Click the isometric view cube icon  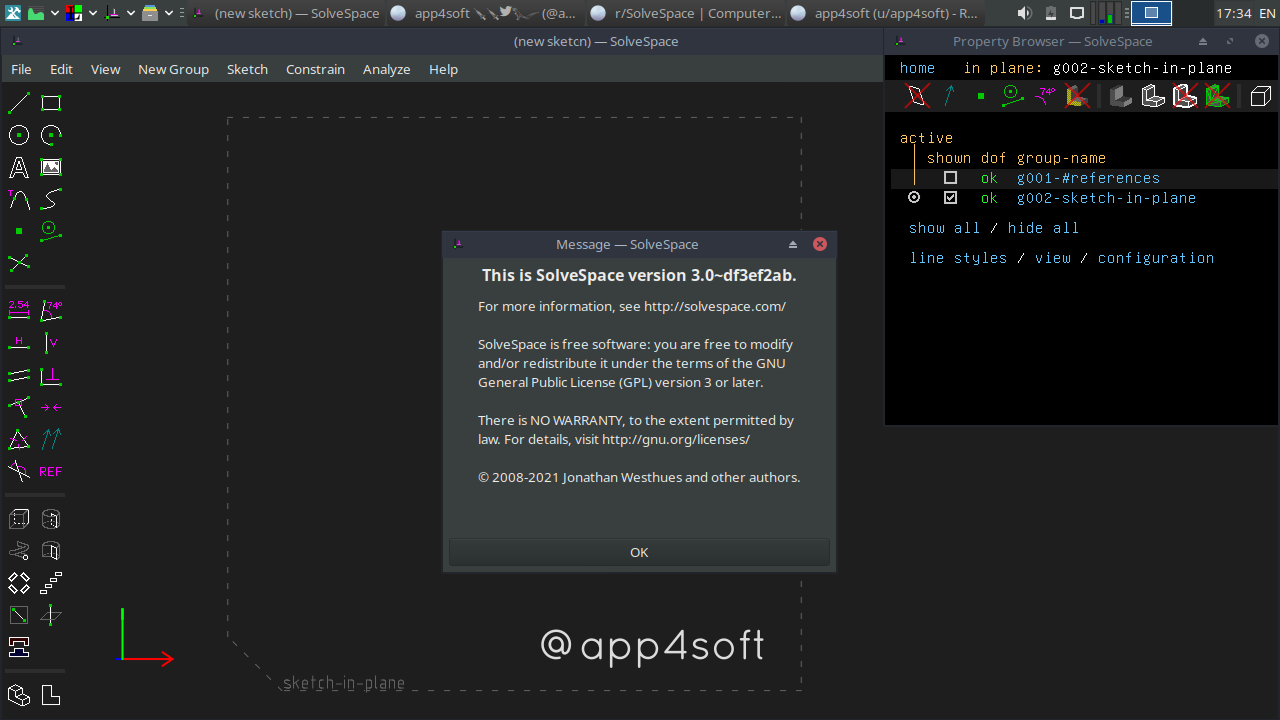pos(1260,96)
